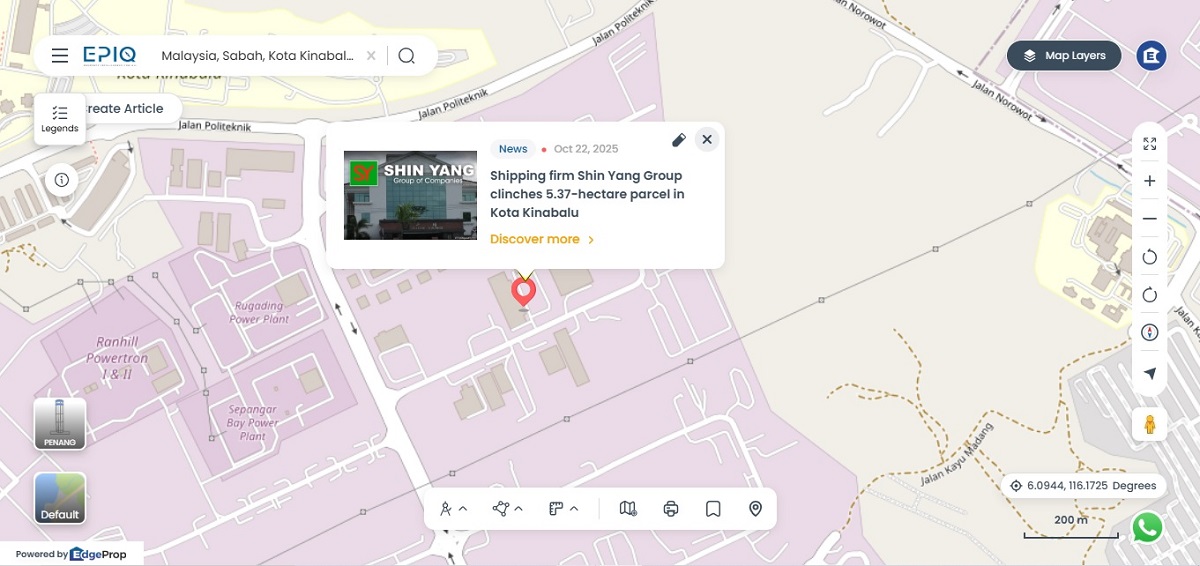The image size is (1200, 566).
Task: Reset map bearing with compass icon
Action: [1149, 332]
